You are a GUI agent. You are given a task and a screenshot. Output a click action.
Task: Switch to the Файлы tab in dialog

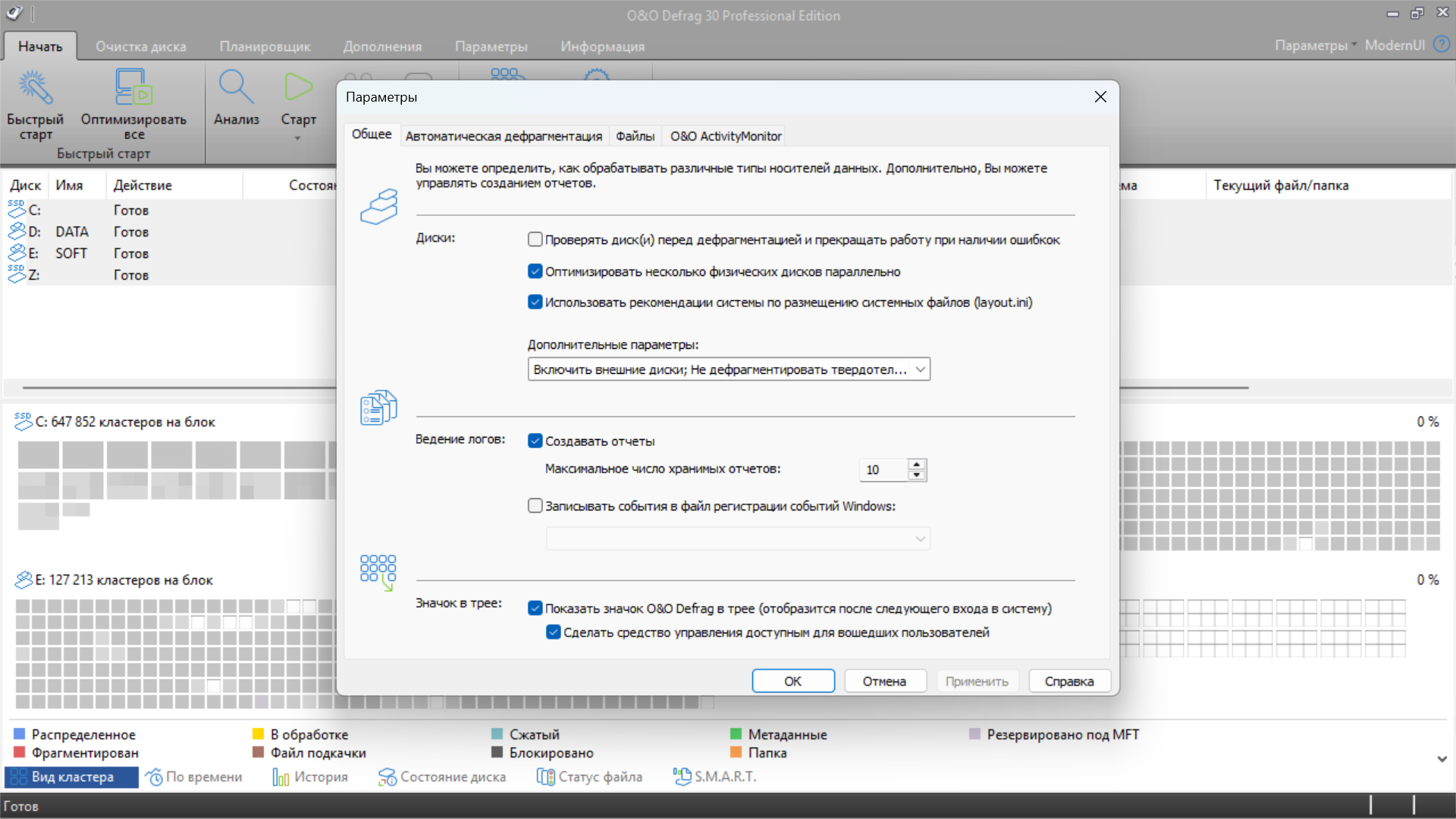coord(635,136)
